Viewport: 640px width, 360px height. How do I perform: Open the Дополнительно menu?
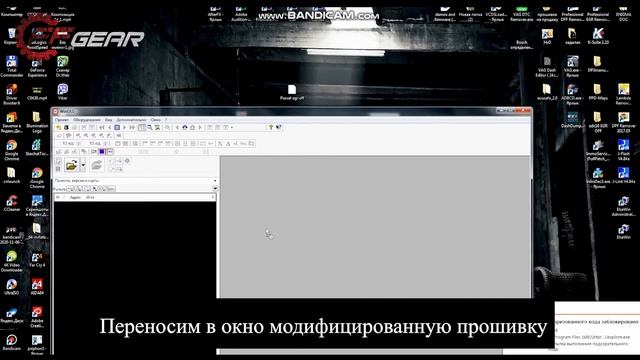[131, 120]
